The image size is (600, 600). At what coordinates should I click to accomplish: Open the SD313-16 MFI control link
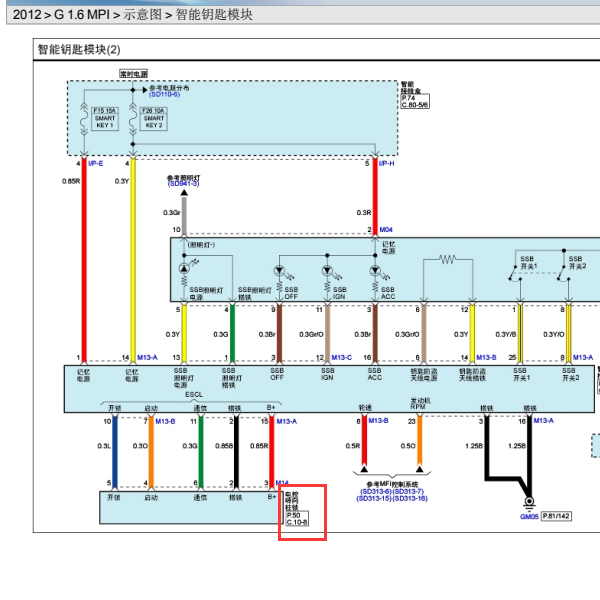410,499
